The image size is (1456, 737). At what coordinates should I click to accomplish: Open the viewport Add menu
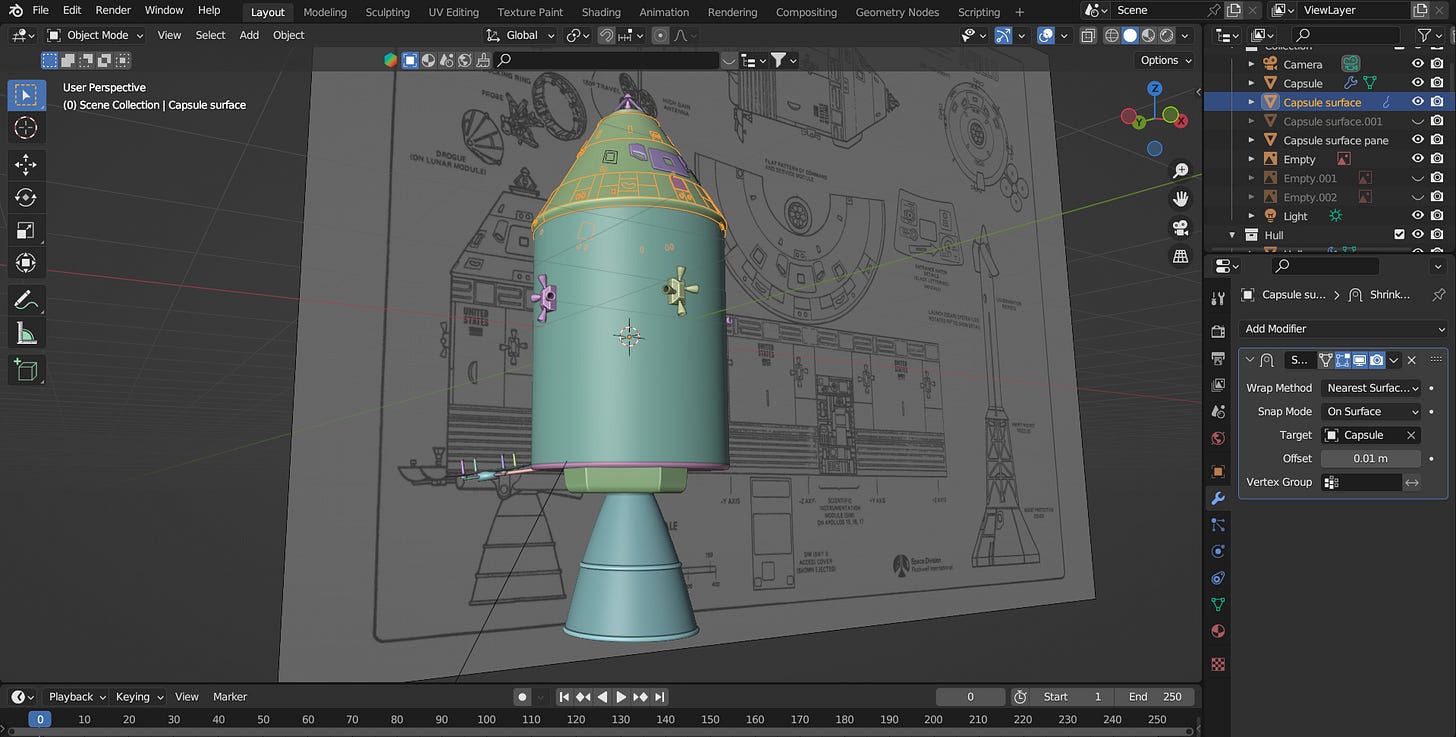tap(249, 35)
